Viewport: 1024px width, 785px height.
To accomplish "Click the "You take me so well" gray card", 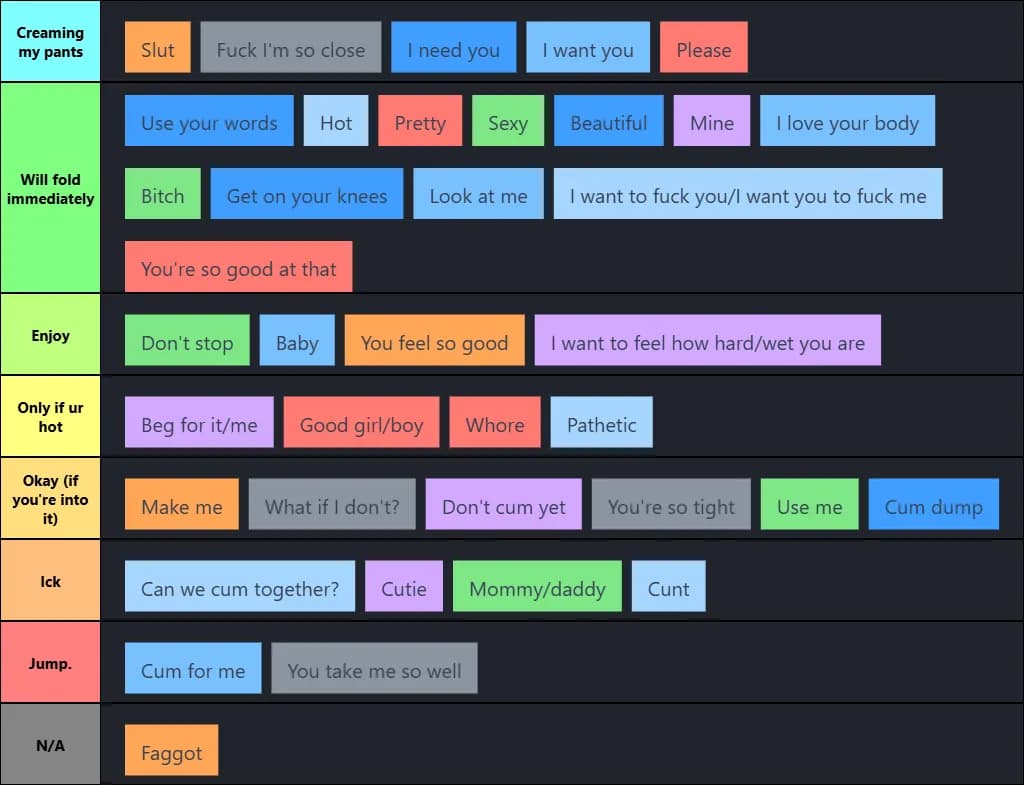I will click(x=374, y=669).
